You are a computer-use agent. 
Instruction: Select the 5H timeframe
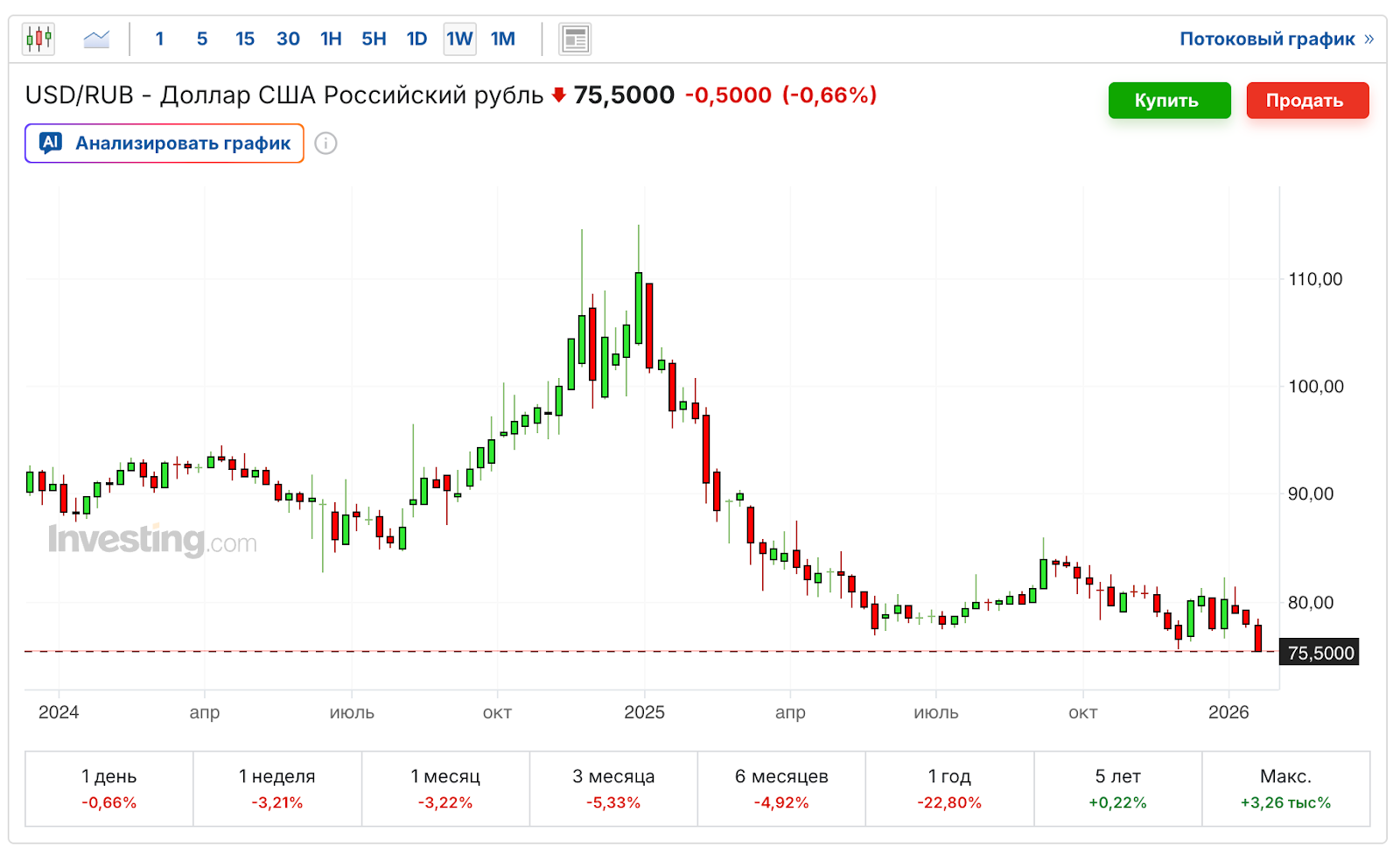(x=374, y=38)
